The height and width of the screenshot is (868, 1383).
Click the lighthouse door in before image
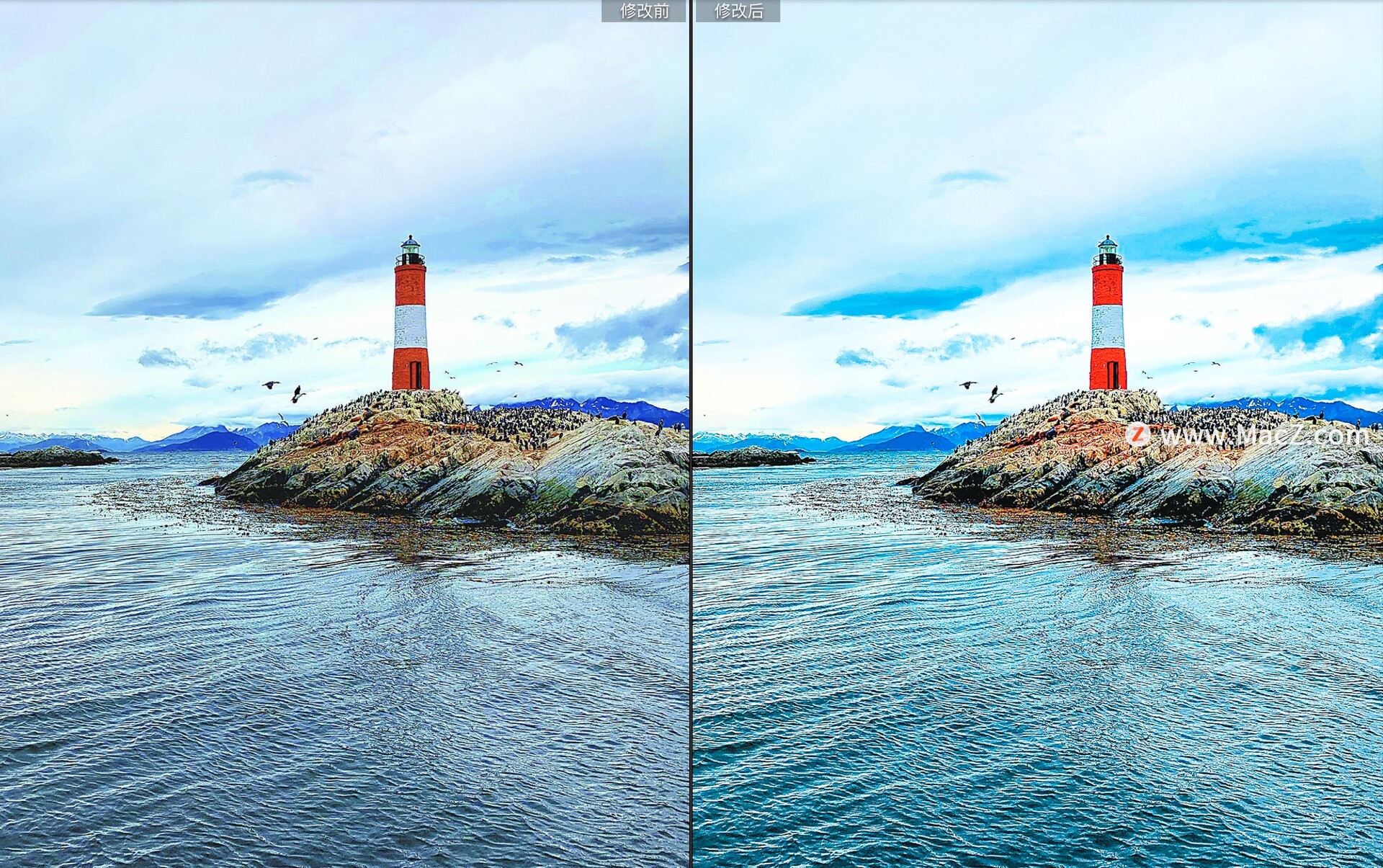point(416,375)
